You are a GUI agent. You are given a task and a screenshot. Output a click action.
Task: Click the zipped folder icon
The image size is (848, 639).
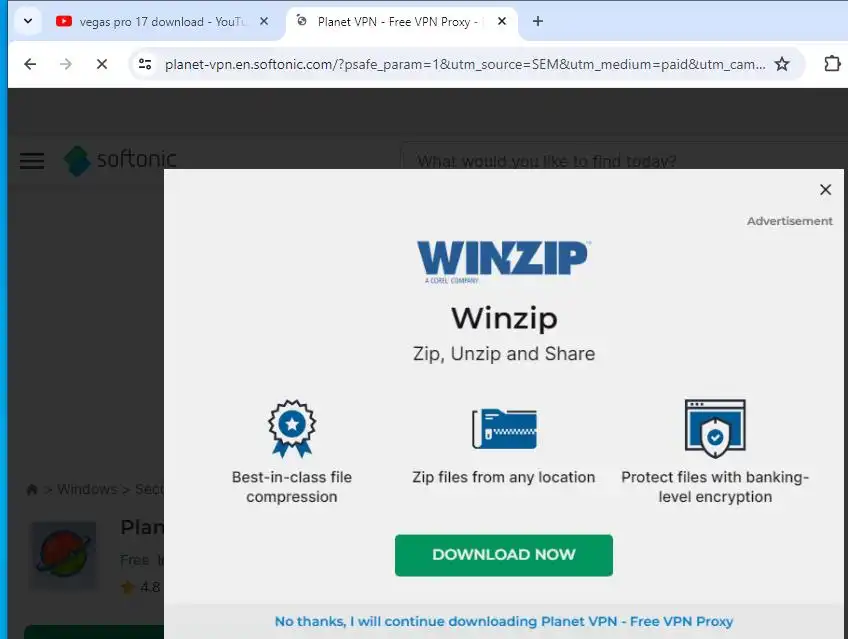(x=505, y=429)
